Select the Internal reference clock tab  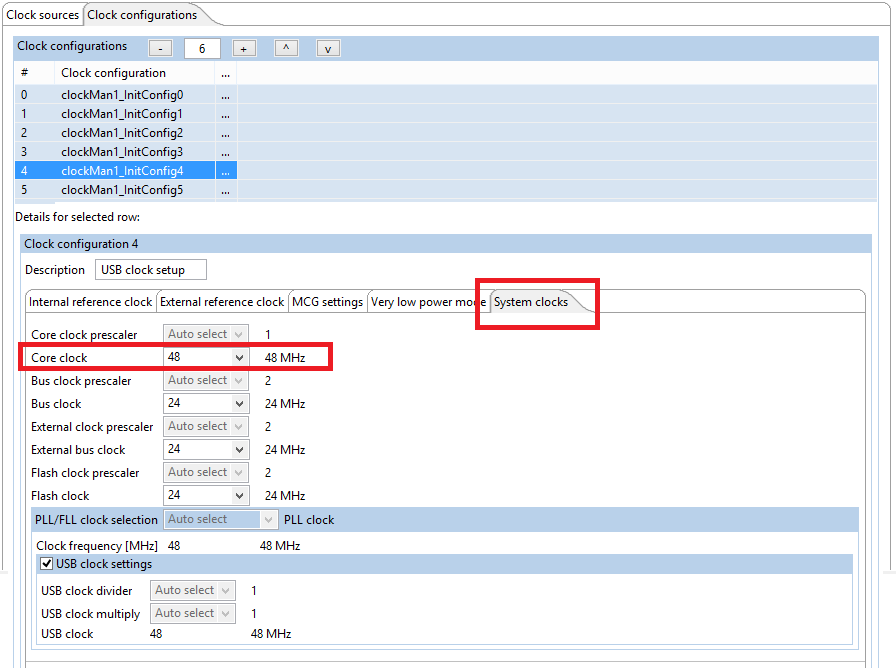91,302
